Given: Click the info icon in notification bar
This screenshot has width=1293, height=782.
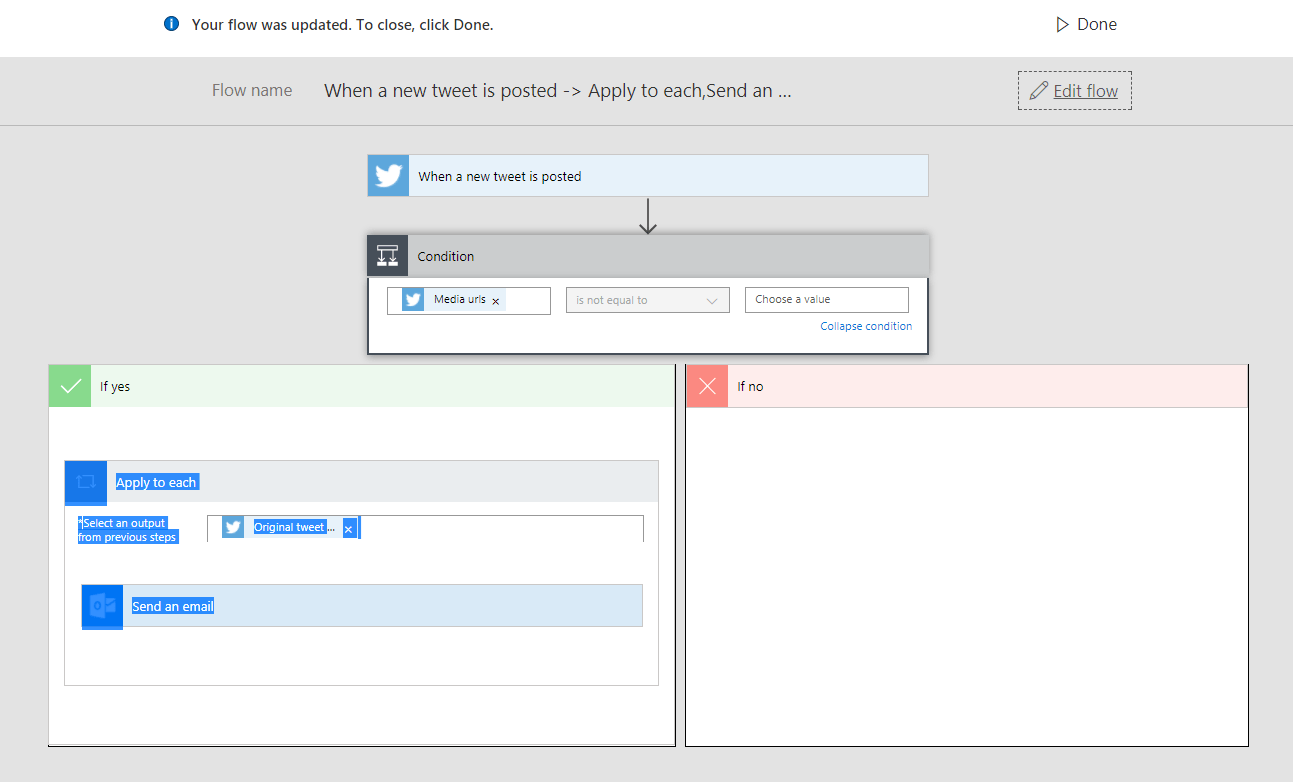Looking at the screenshot, I should tap(172, 24).
